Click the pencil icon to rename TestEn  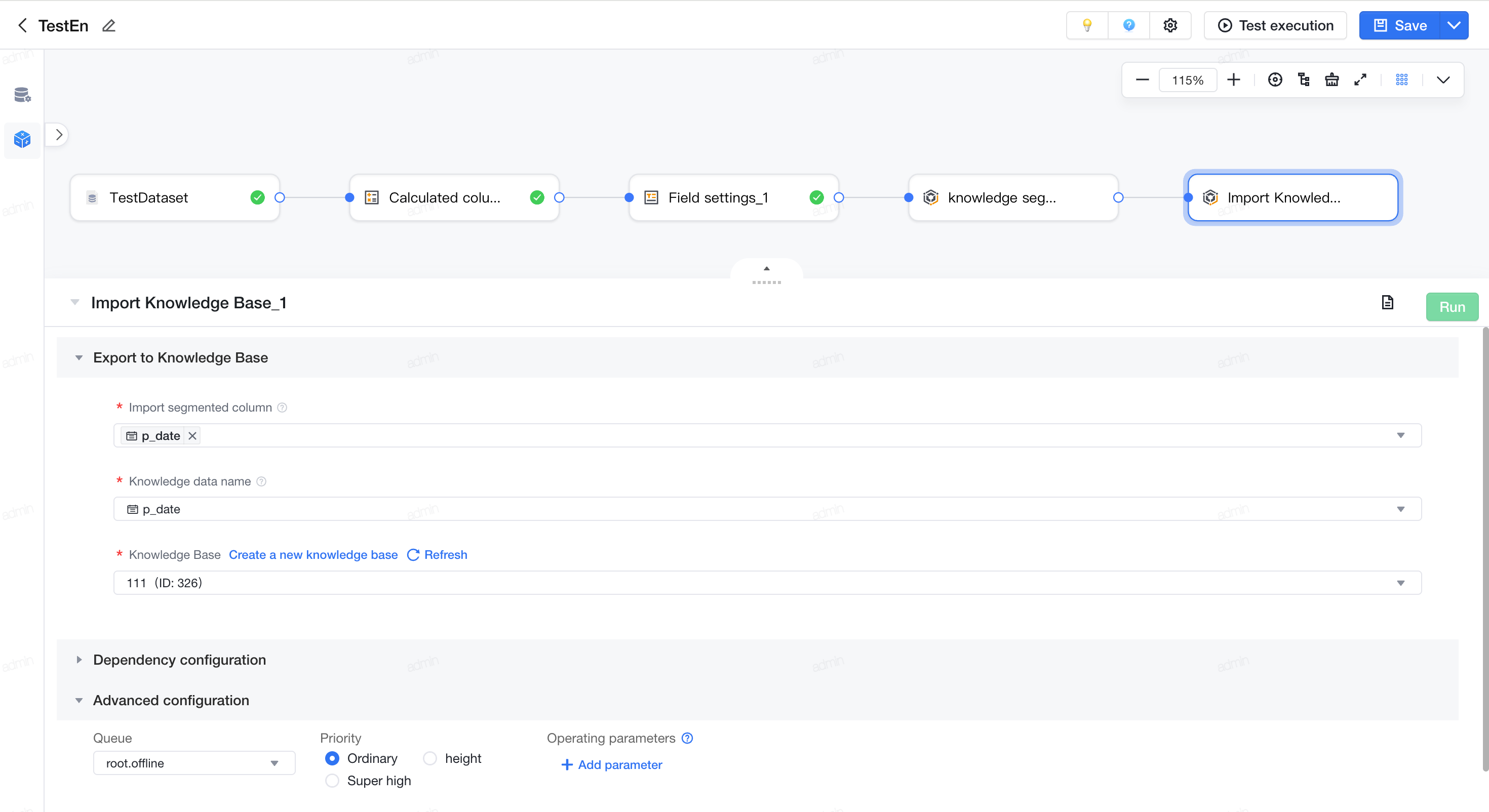pos(109,25)
